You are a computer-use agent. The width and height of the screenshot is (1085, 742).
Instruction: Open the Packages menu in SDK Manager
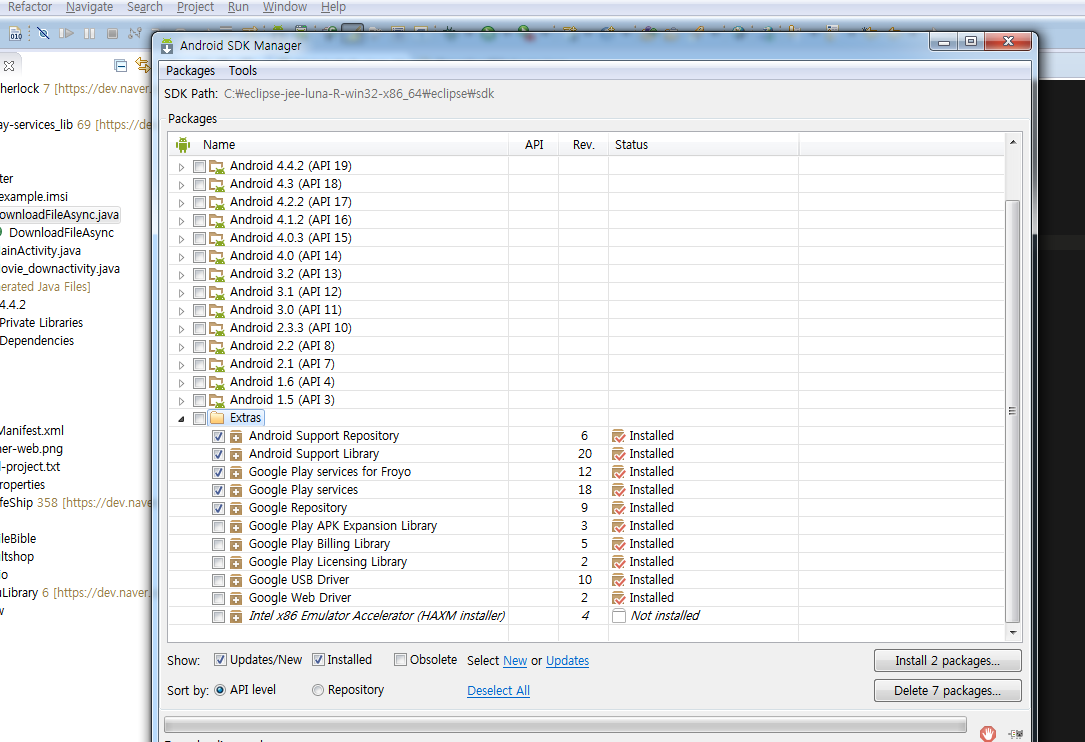pyautogui.click(x=190, y=71)
